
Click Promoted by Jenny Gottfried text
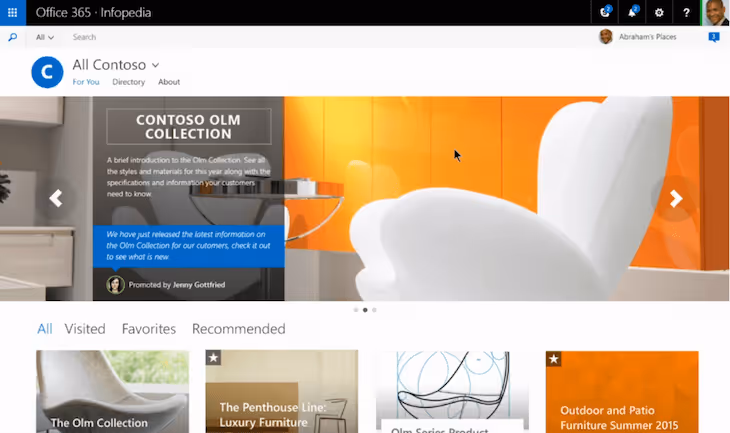[x=177, y=284]
